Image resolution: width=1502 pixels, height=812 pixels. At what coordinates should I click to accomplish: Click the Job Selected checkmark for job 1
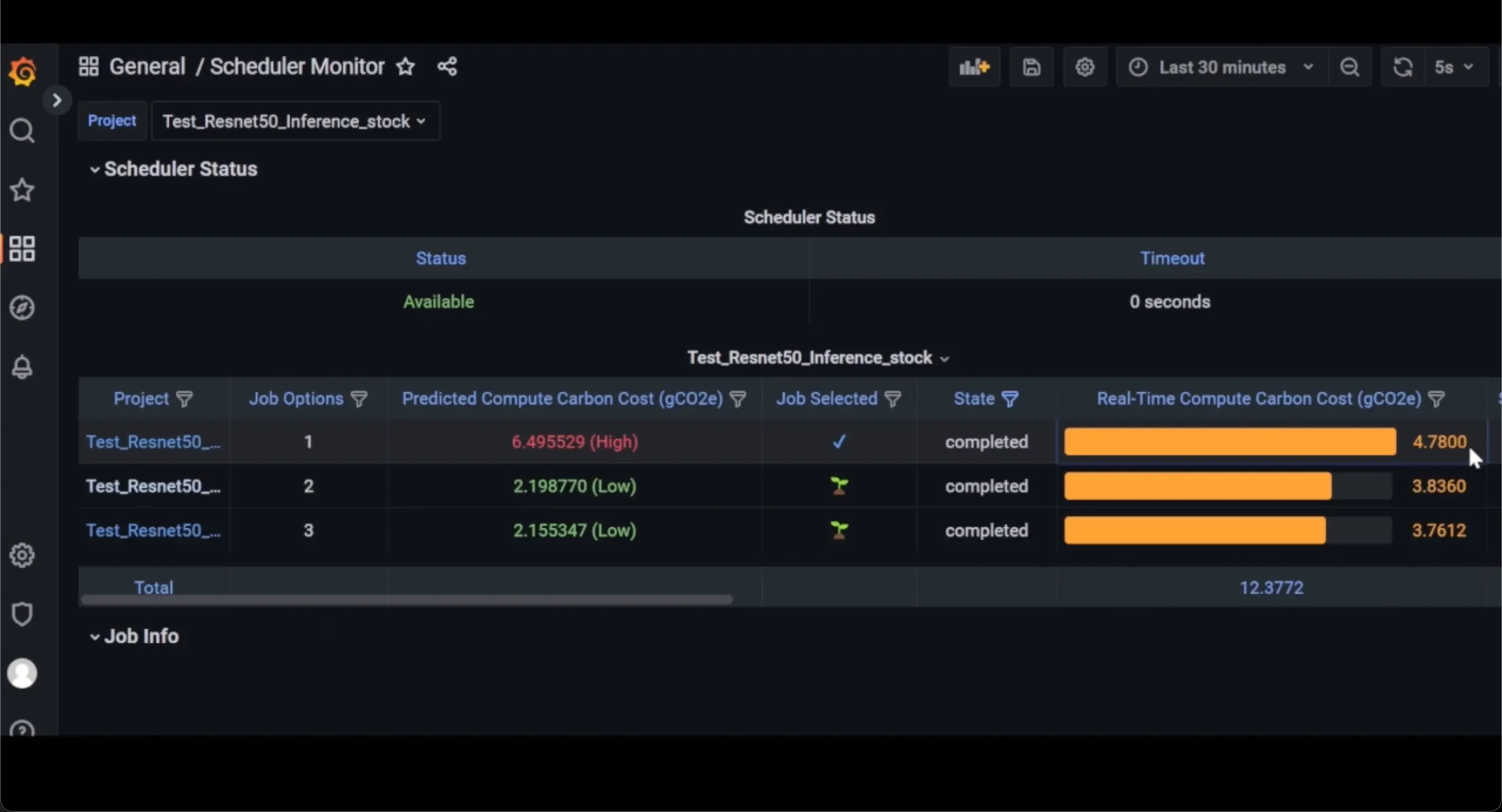click(x=838, y=442)
